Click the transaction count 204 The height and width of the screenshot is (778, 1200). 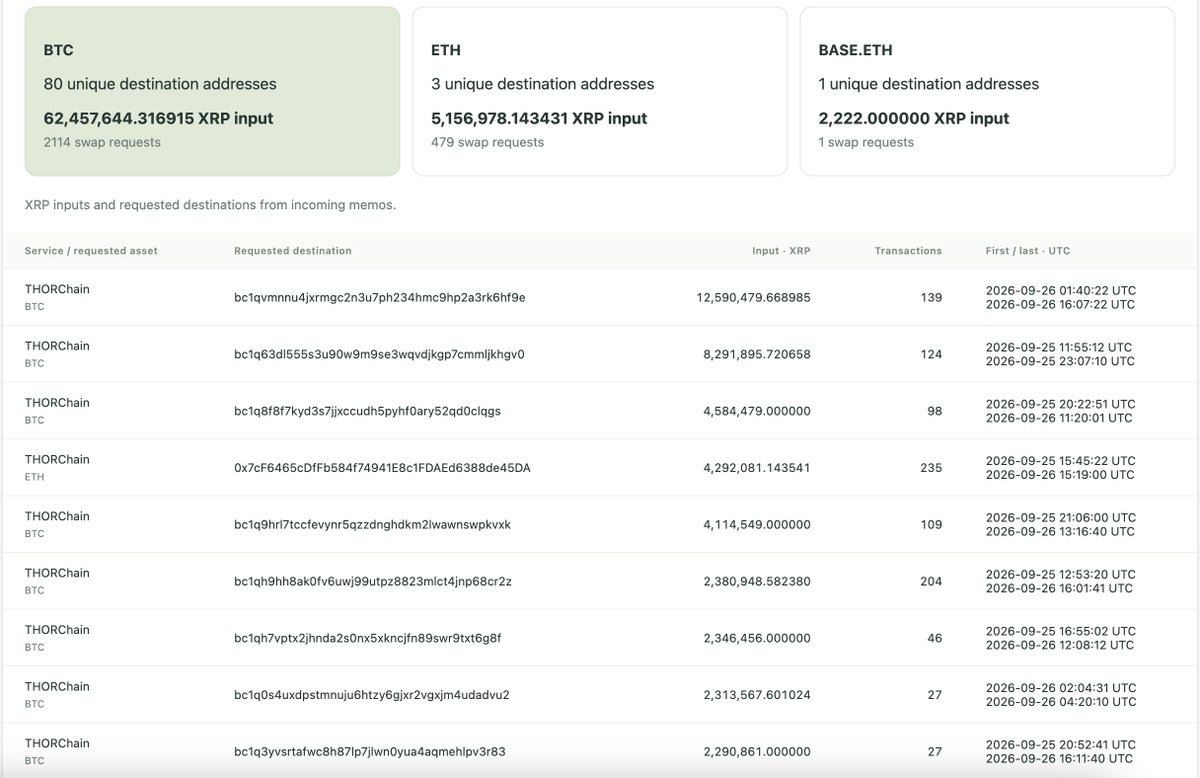click(930, 581)
